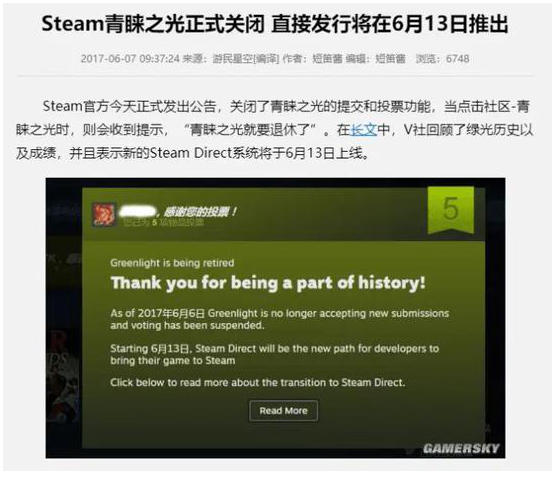Click the green badge showing number 5

[451, 210]
